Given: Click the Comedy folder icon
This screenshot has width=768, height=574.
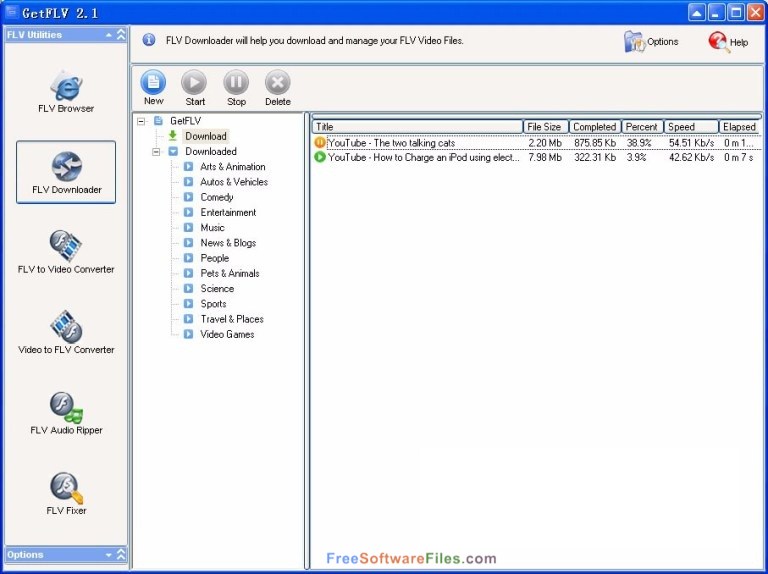Looking at the screenshot, I should coord(188,197).
